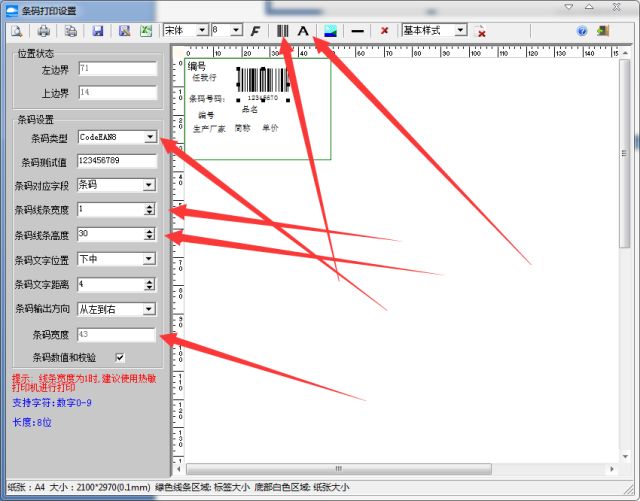Select the line drawing tool icon
Image resolution: width=640 pixels, height=501 pixels.
(357, 31)
